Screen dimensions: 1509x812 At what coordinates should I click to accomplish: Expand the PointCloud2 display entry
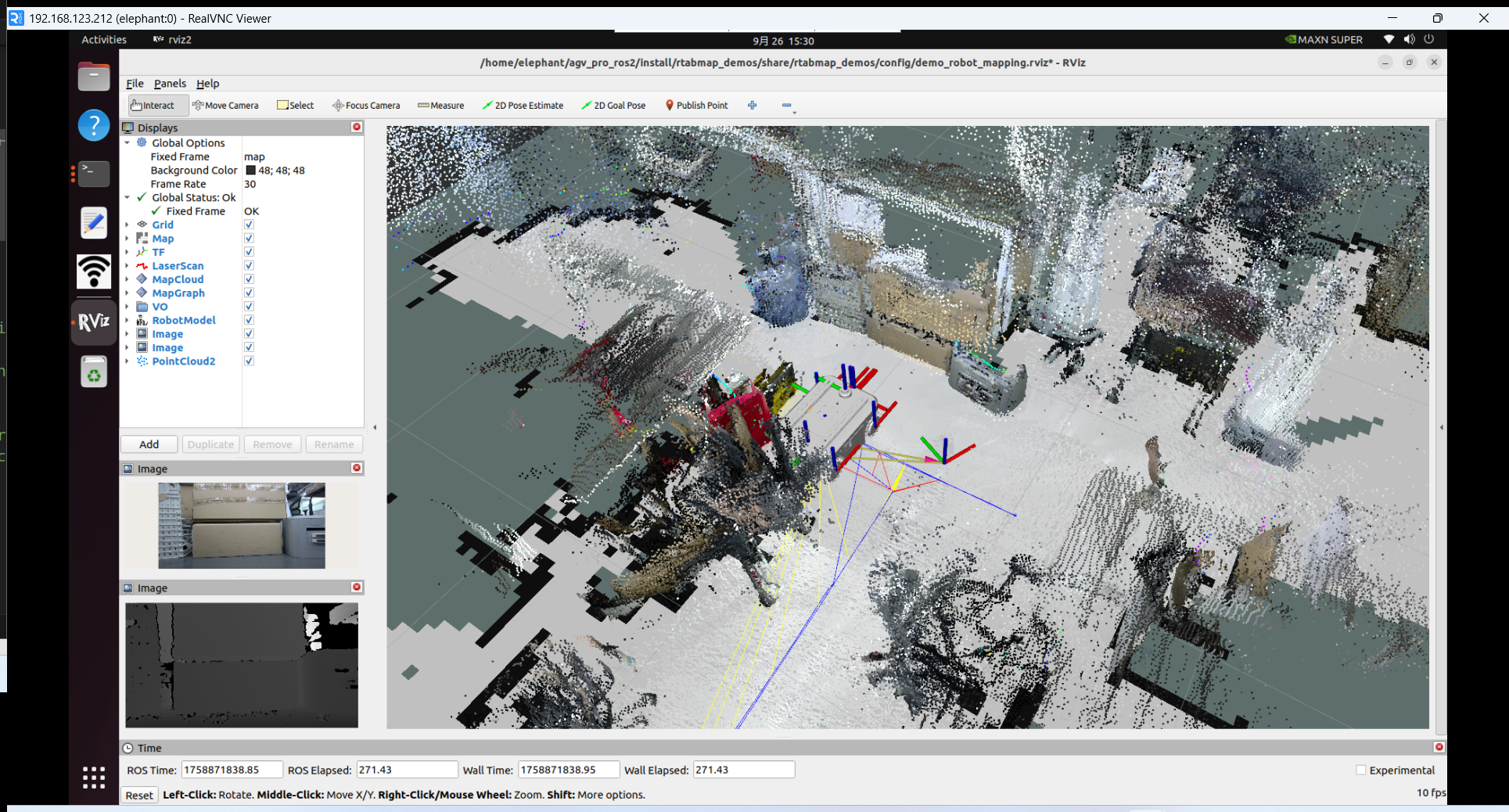(x=128, y=361)
